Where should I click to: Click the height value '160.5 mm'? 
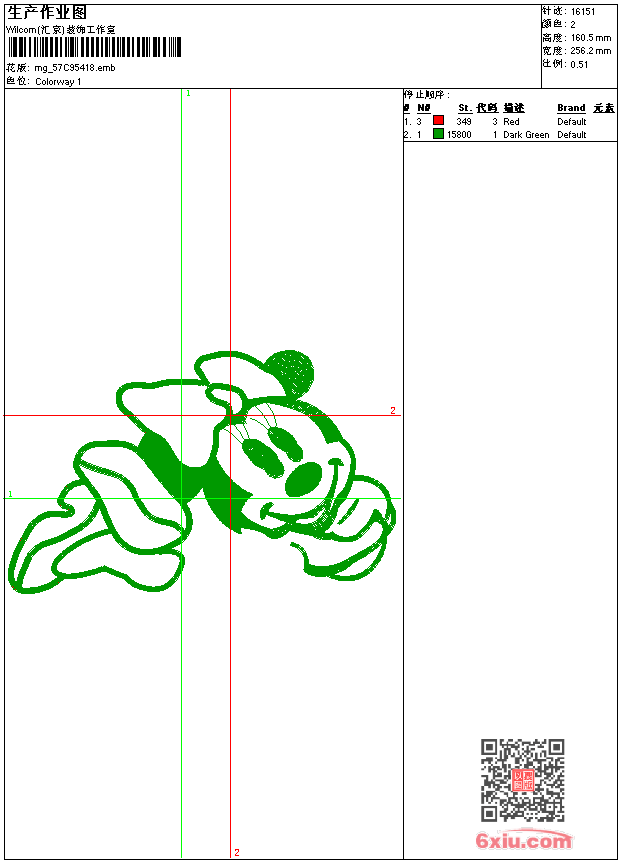coord(591,38)
